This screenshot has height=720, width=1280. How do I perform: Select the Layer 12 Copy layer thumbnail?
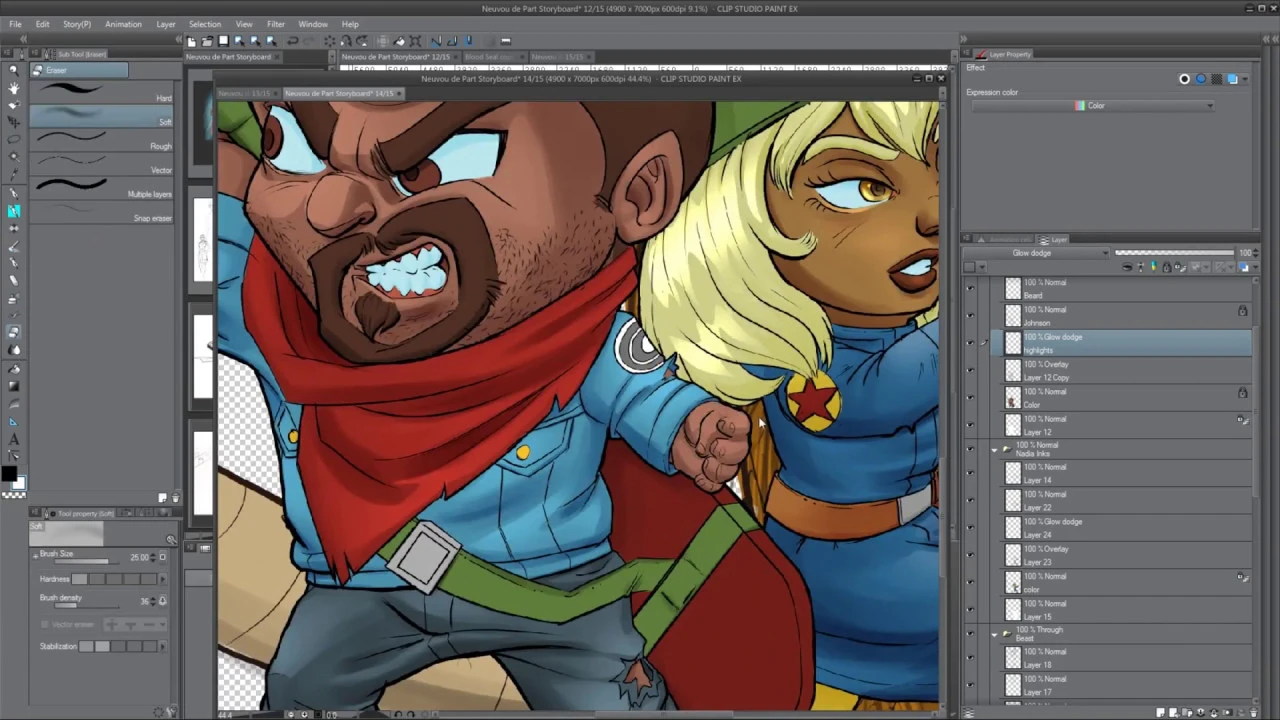pyautogui.click(x=1013, y=371)
